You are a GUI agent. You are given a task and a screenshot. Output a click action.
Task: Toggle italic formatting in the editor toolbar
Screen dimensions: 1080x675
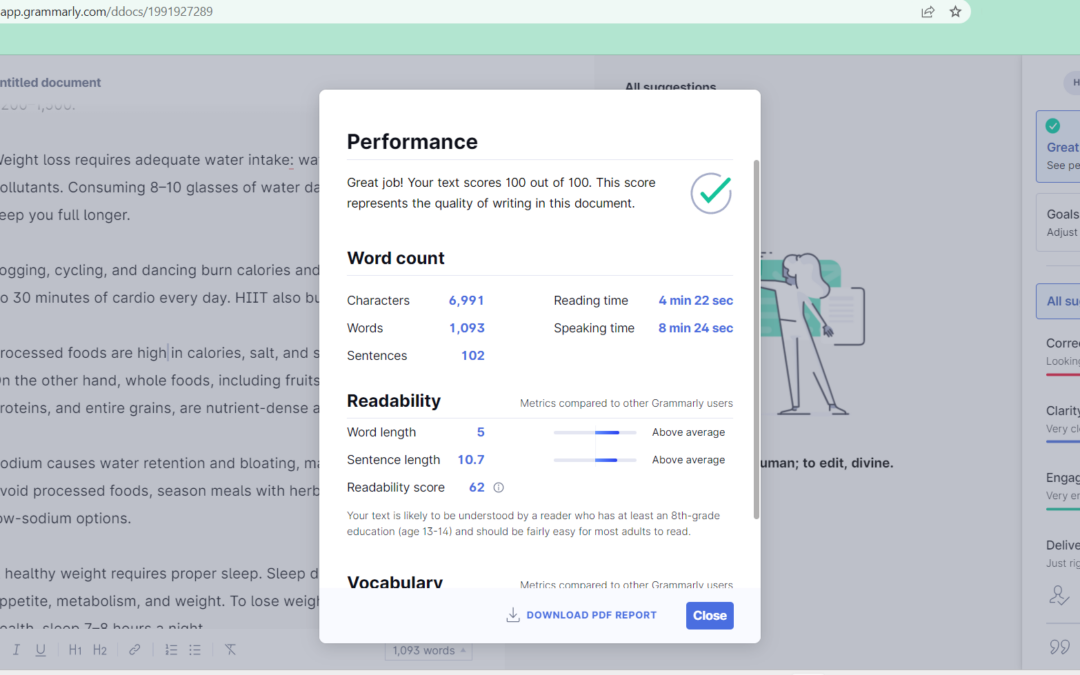pos(17,650)
